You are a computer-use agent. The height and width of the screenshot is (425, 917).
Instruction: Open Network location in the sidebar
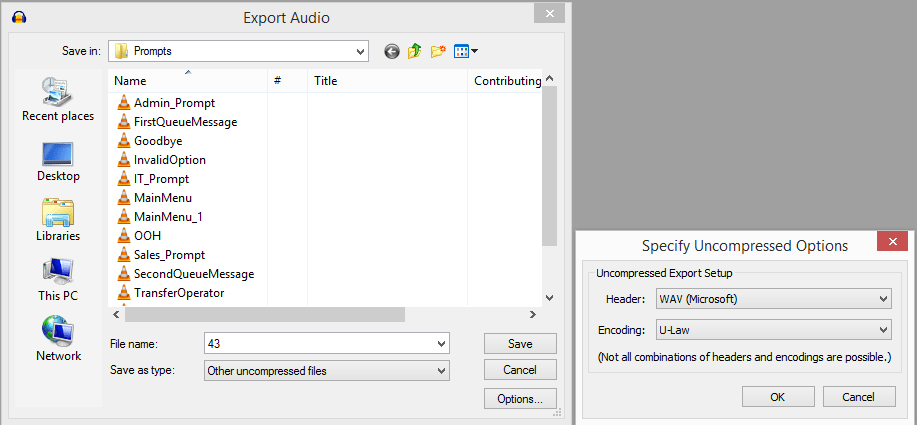click(x=58, y=340)
